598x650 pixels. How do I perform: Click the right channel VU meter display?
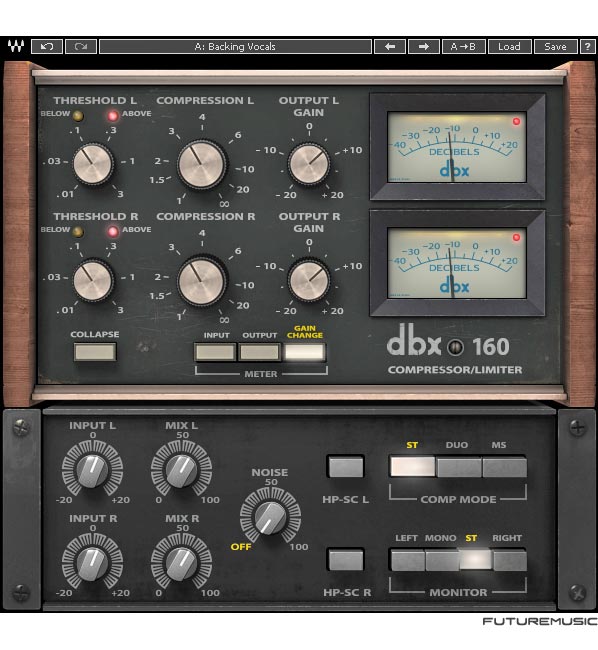coord(457,263)
